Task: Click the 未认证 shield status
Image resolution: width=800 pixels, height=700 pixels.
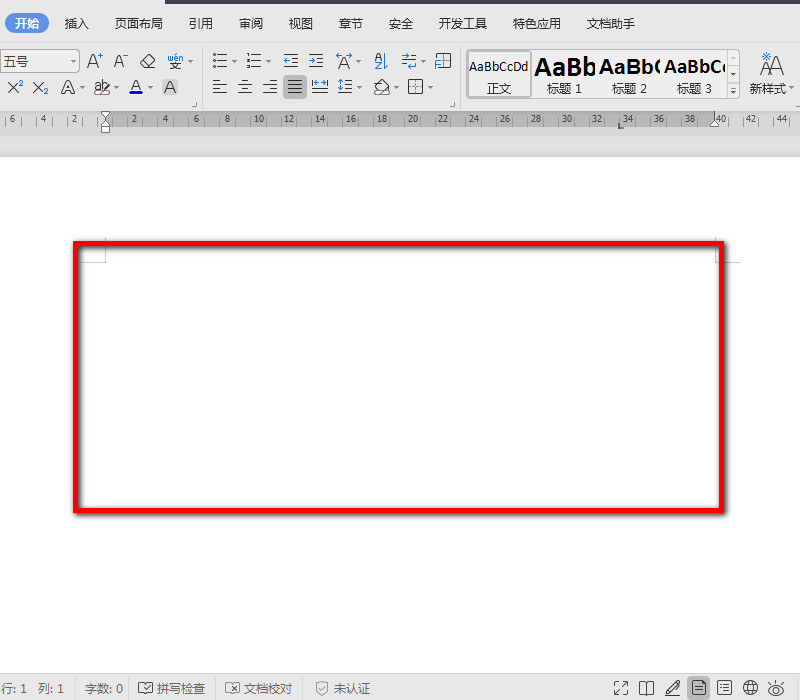Action: point(342,688)
